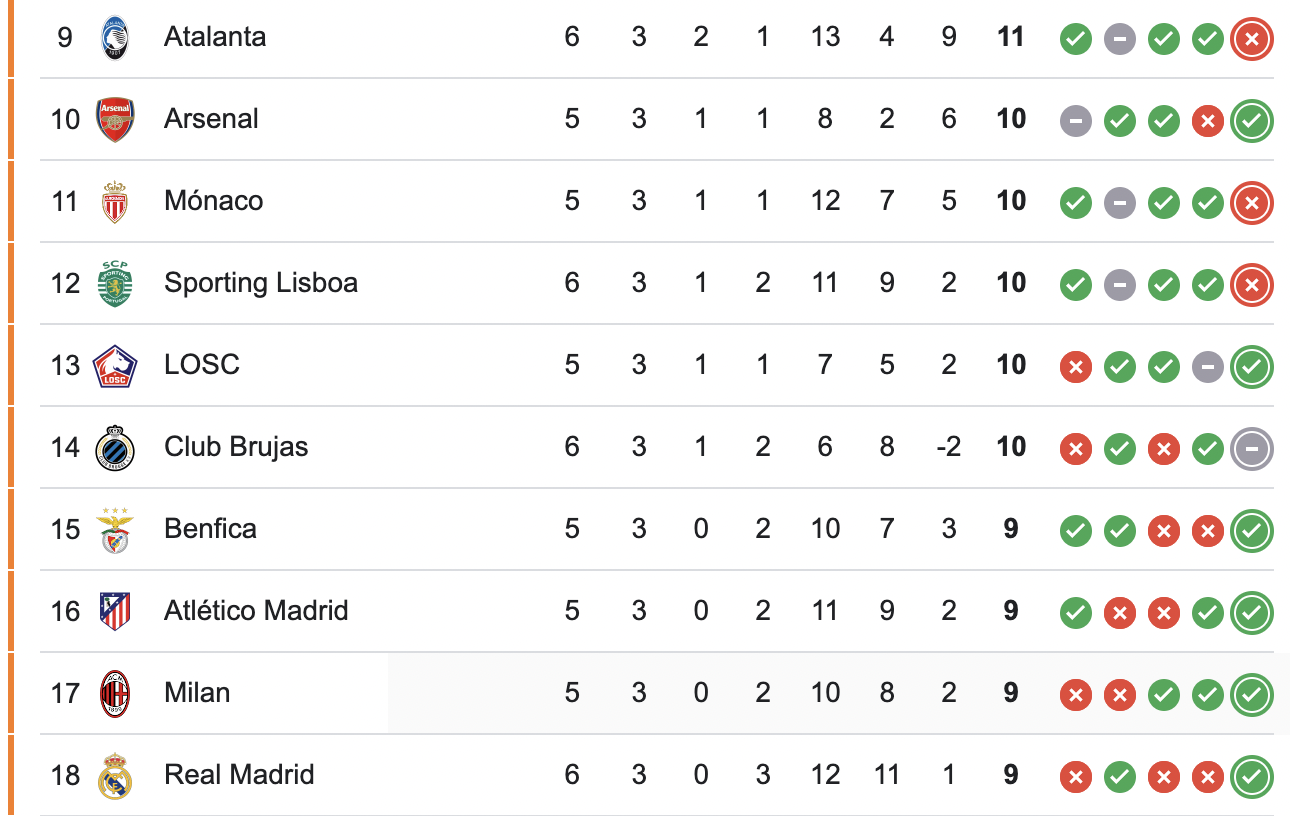
Task: Click the Club Brujas crest
Action: (115, 448)
